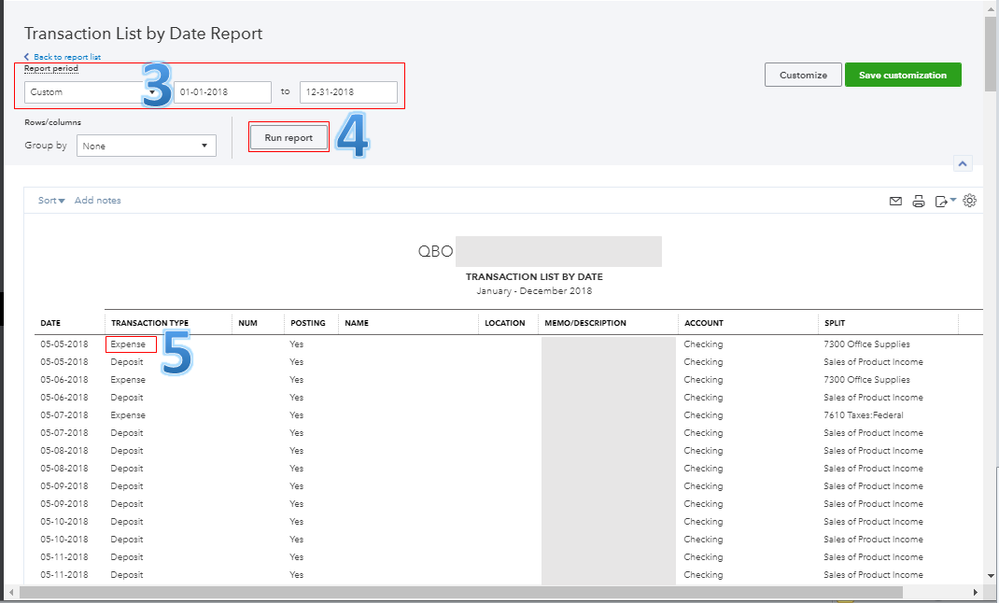Open the first Expense transaction dated 05-05-2018

point(128,344)
